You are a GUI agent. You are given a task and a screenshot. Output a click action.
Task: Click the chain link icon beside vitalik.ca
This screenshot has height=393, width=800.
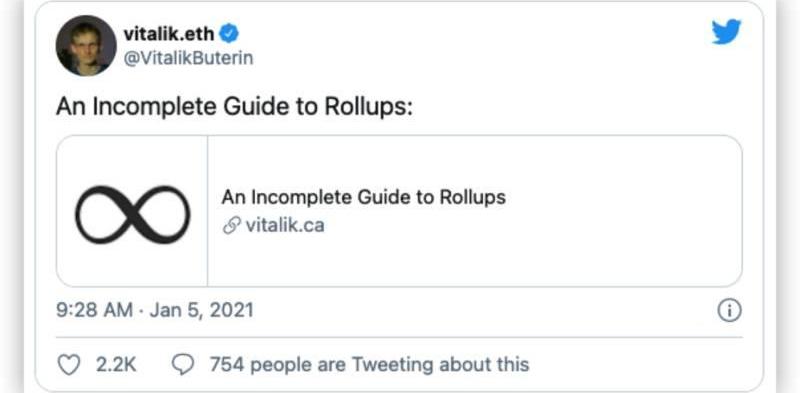click(x=232, y=226)
